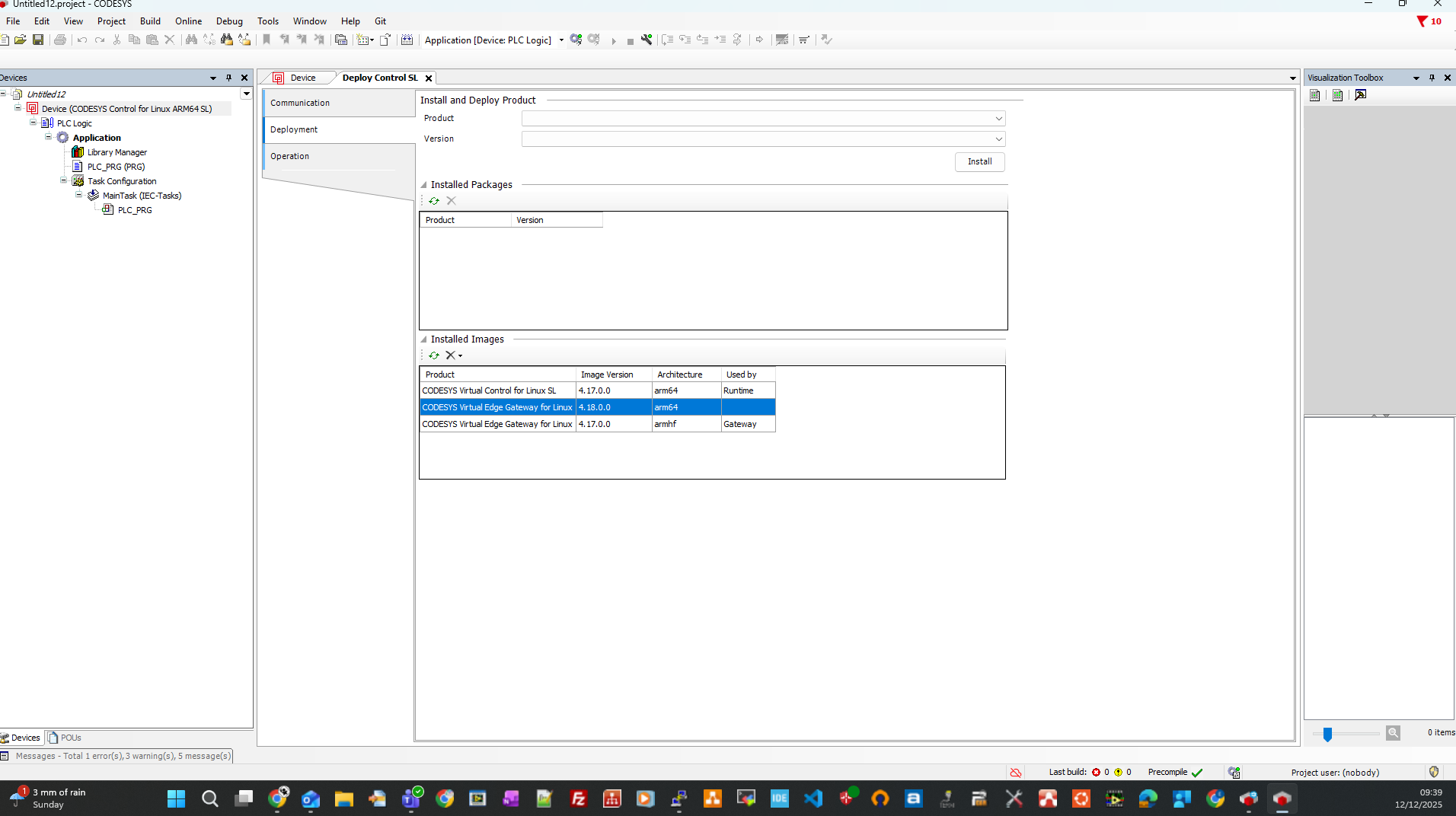Open the Version dropdown
Viewport: 1456px width, 816px height.
point(998,139)
